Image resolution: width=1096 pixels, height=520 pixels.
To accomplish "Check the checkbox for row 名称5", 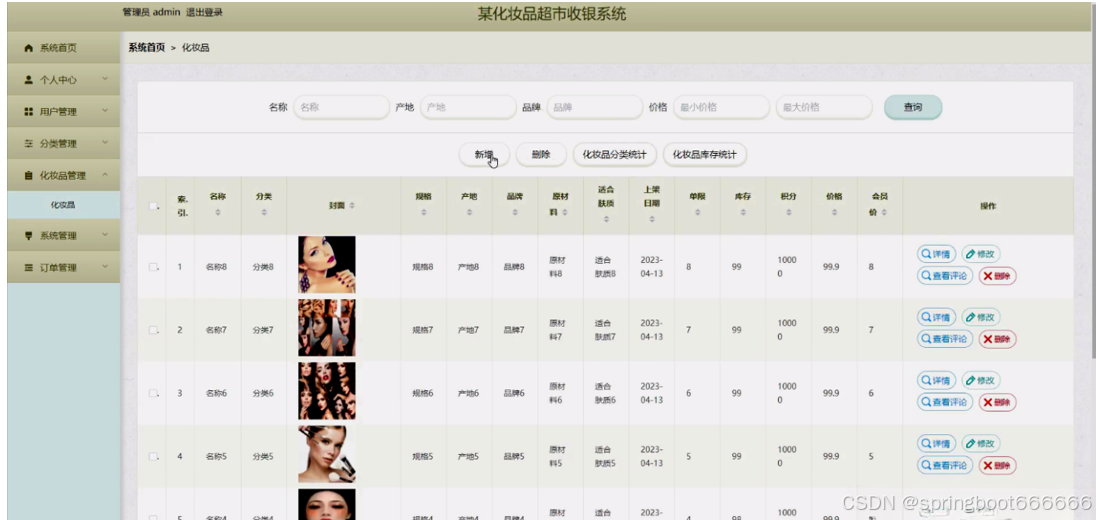I will [153, 456].
